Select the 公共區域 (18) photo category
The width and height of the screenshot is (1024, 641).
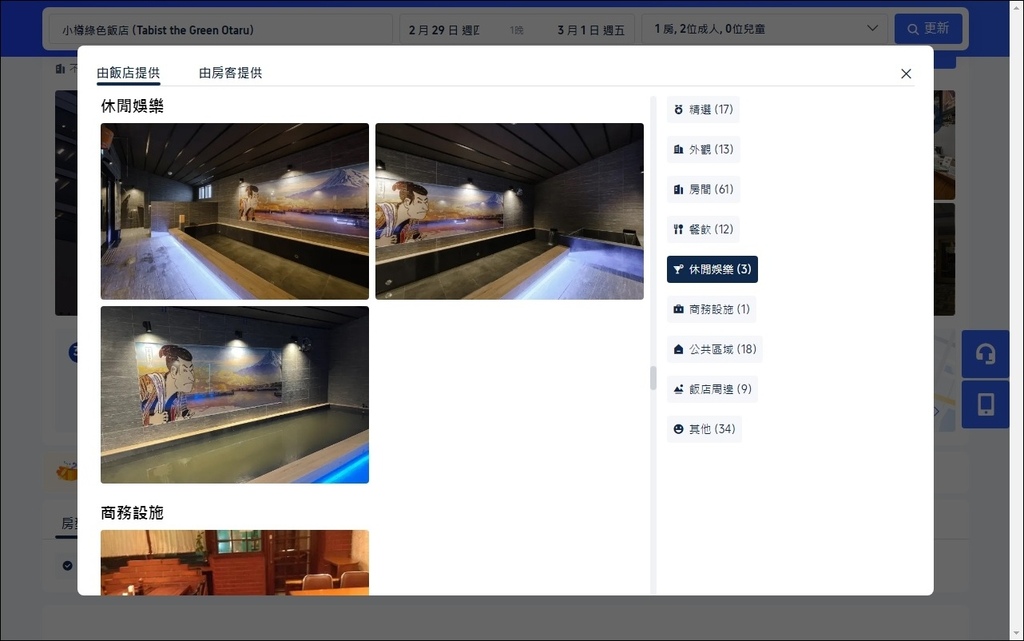coord(714,349)
